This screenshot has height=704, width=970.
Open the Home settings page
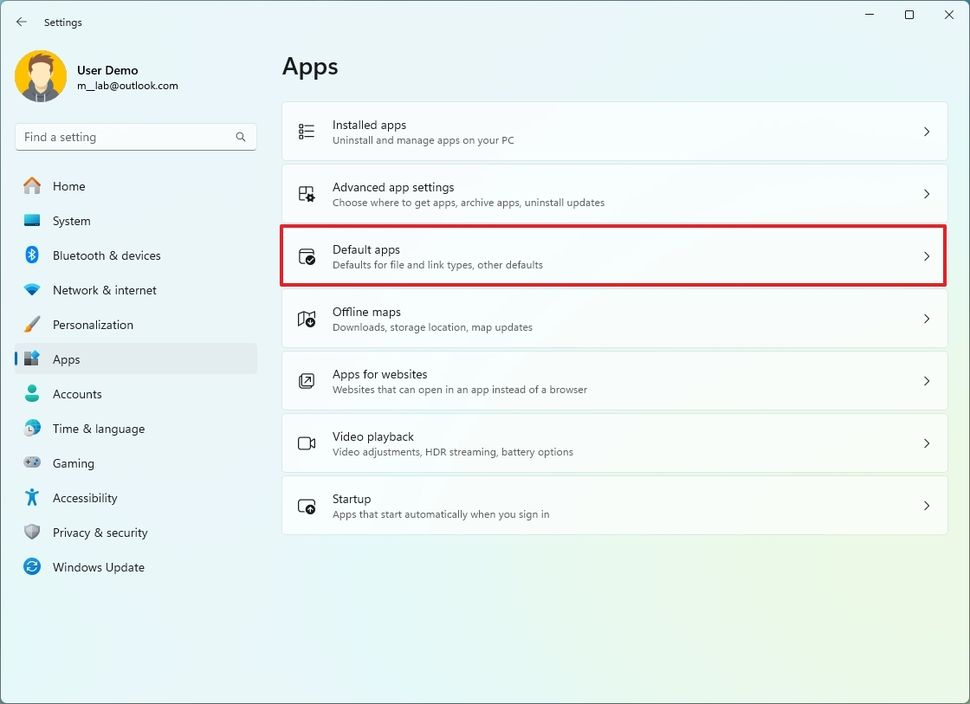pos(70,186)
